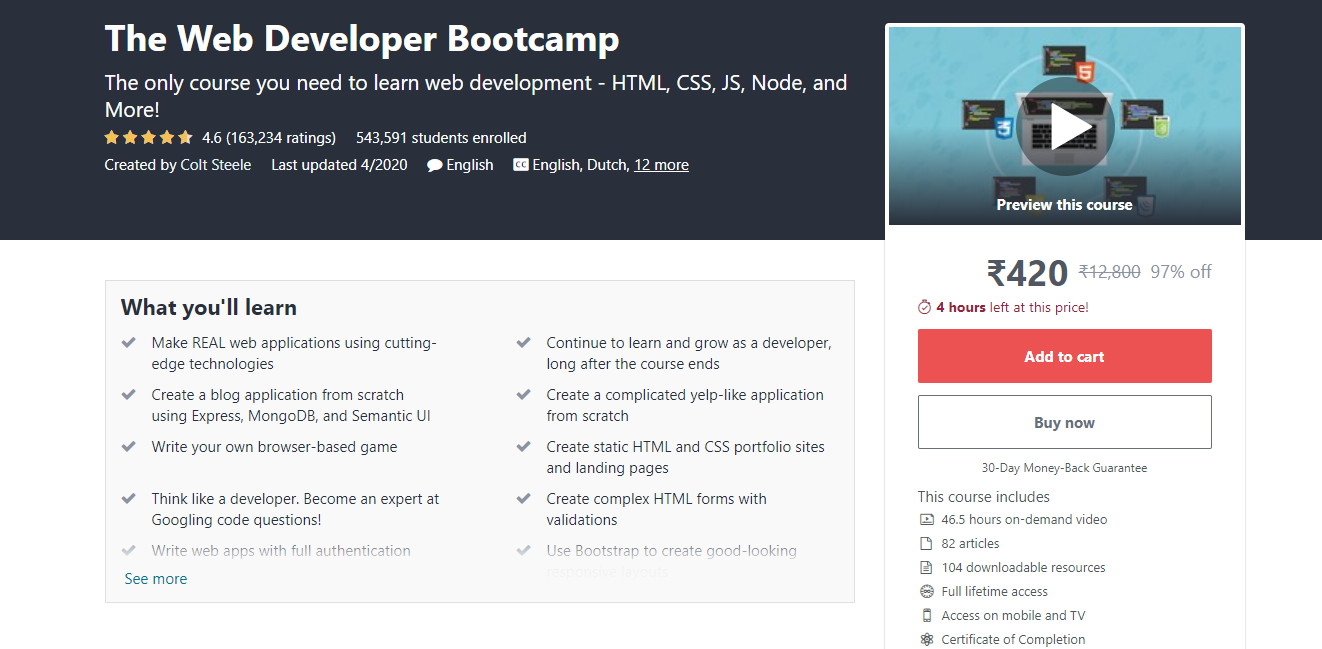Click the struck-through ₹12,800 original price
The image size is (1322, 649).
tap(1110, 272)
